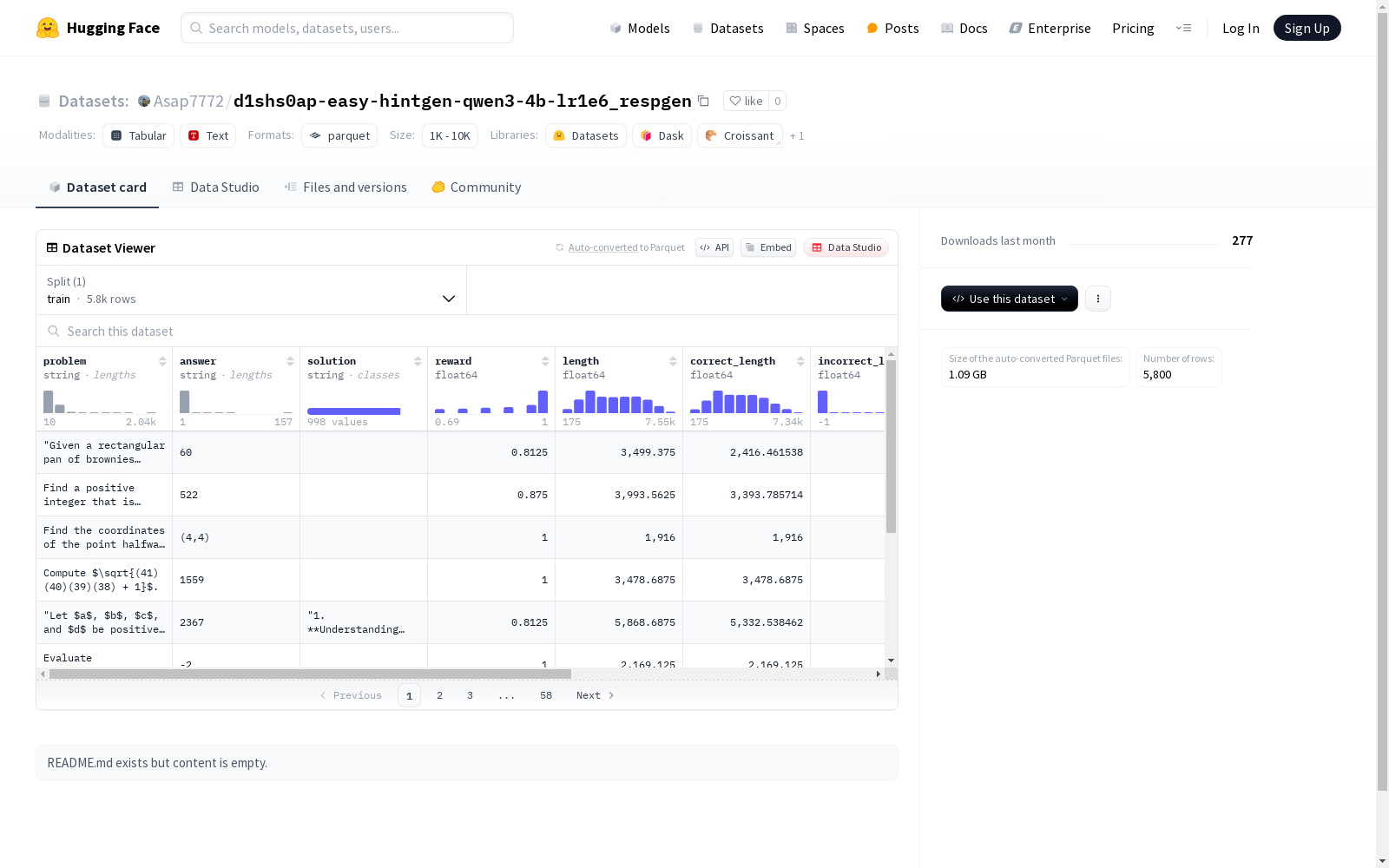Image resolution: width=1389 pixels, height=868 pixels.
Task: Expand the +1 more libraries tag
Action: [797, 136]
